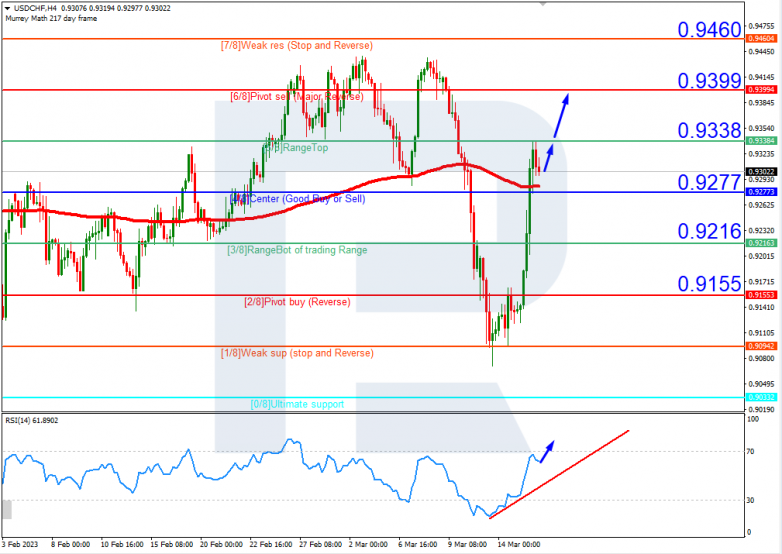The image size is (782, 554).
Task: Click the large 0.9216 level value
Action: click(709, 231)
